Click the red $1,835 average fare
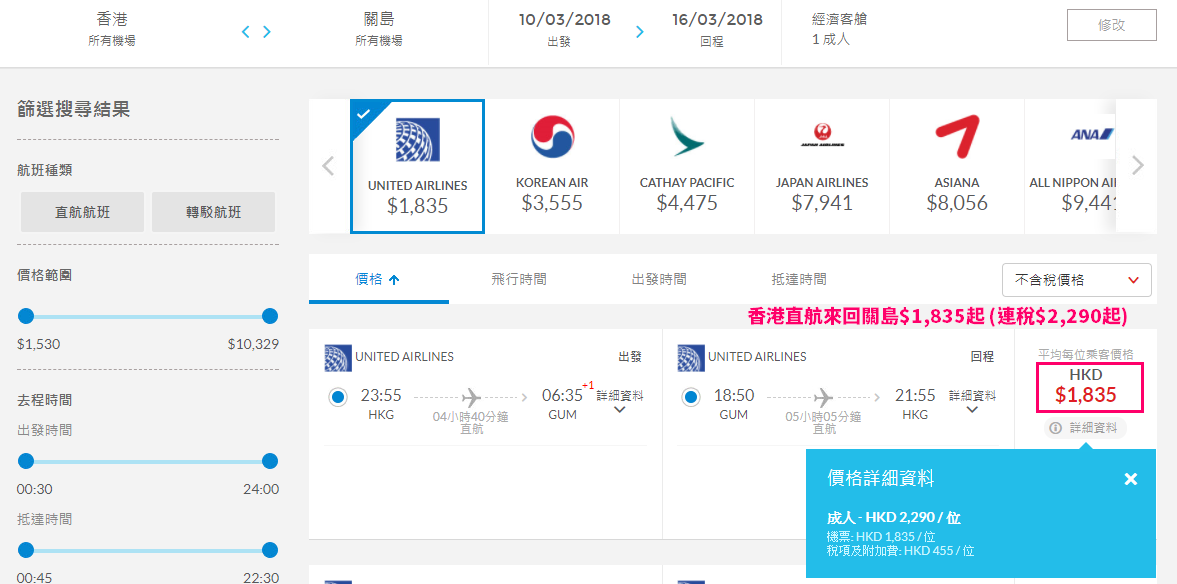 tap(1085, 395)
